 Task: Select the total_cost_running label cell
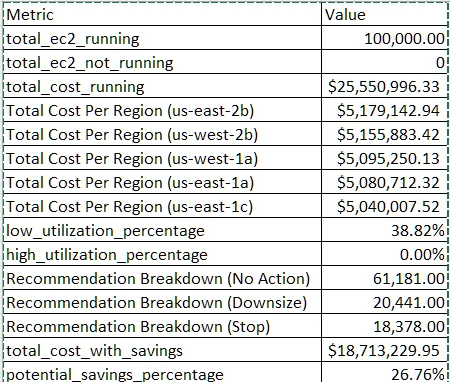click(162, 86)
